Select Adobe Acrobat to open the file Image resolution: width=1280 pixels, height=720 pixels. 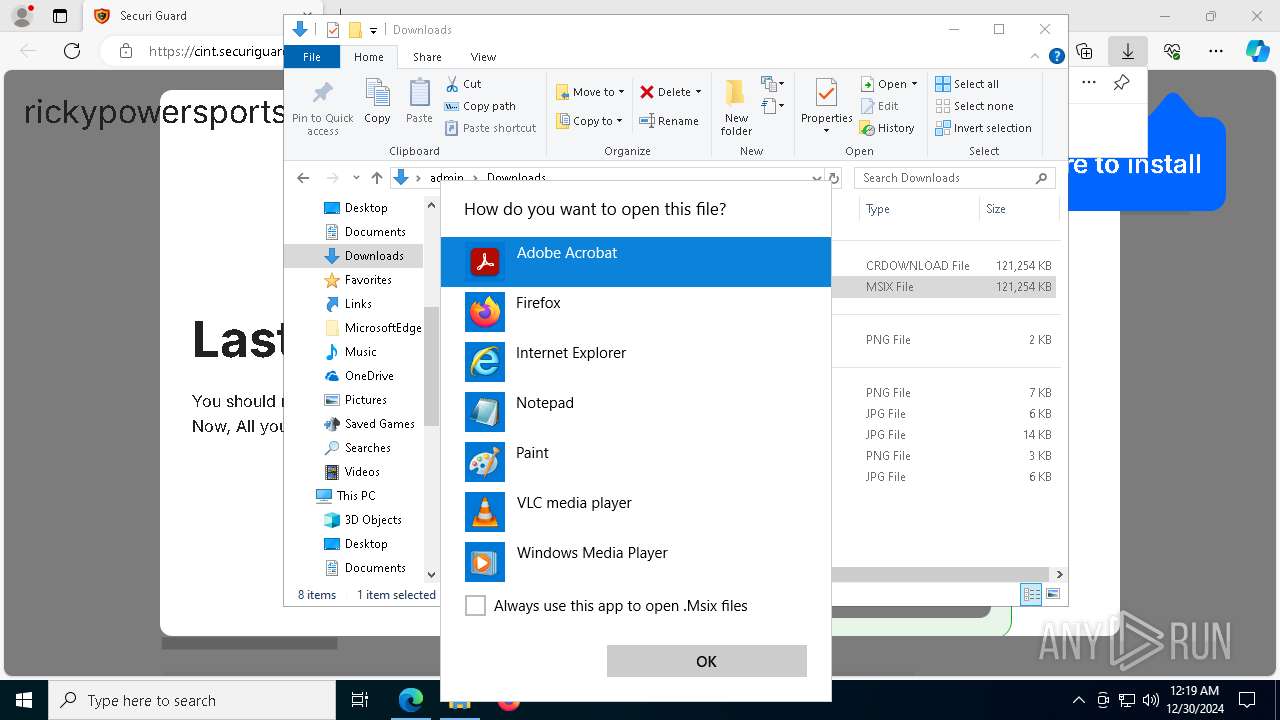tap(636, 262)
